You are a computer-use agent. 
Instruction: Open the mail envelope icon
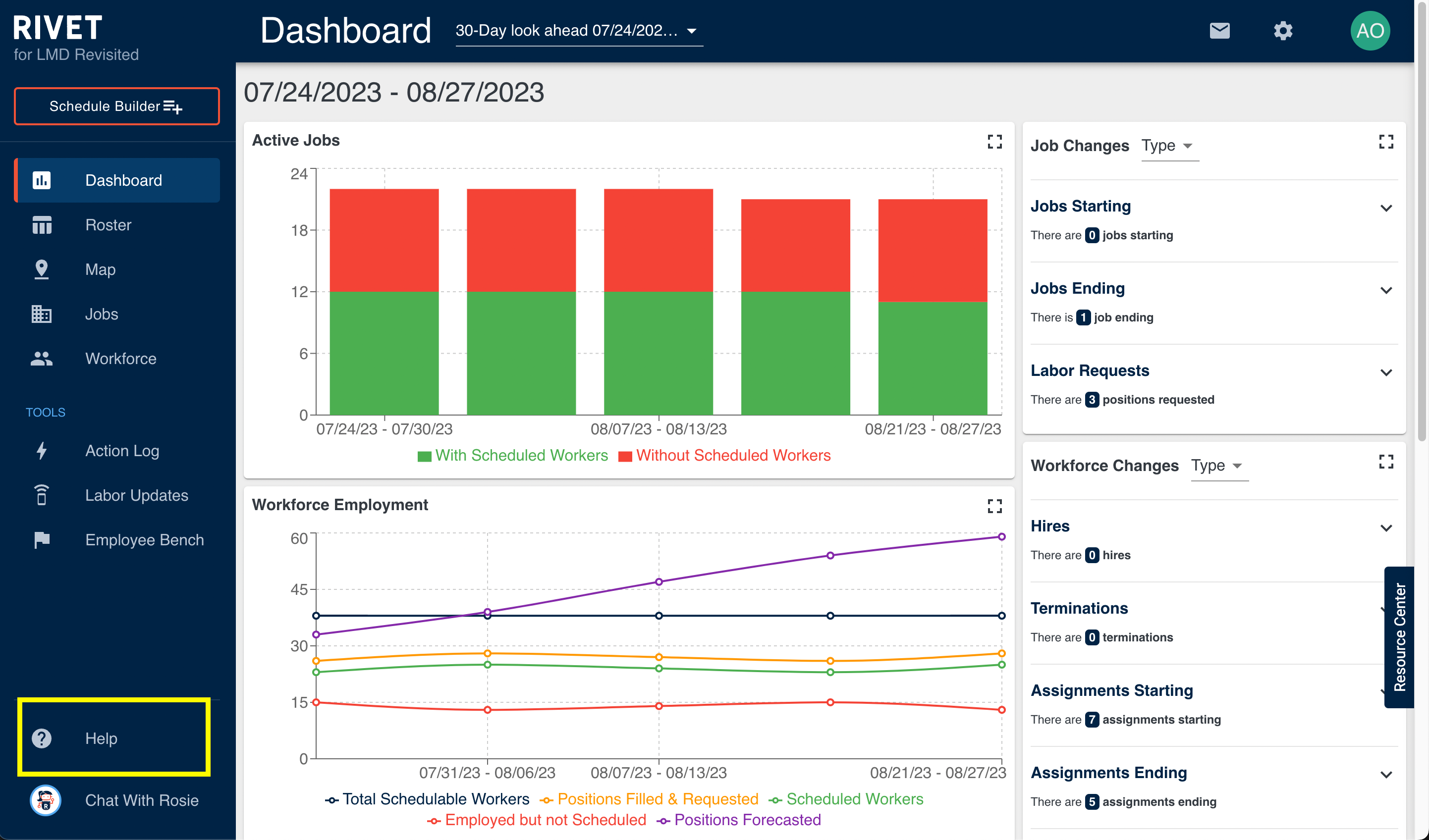[1219, 31]
